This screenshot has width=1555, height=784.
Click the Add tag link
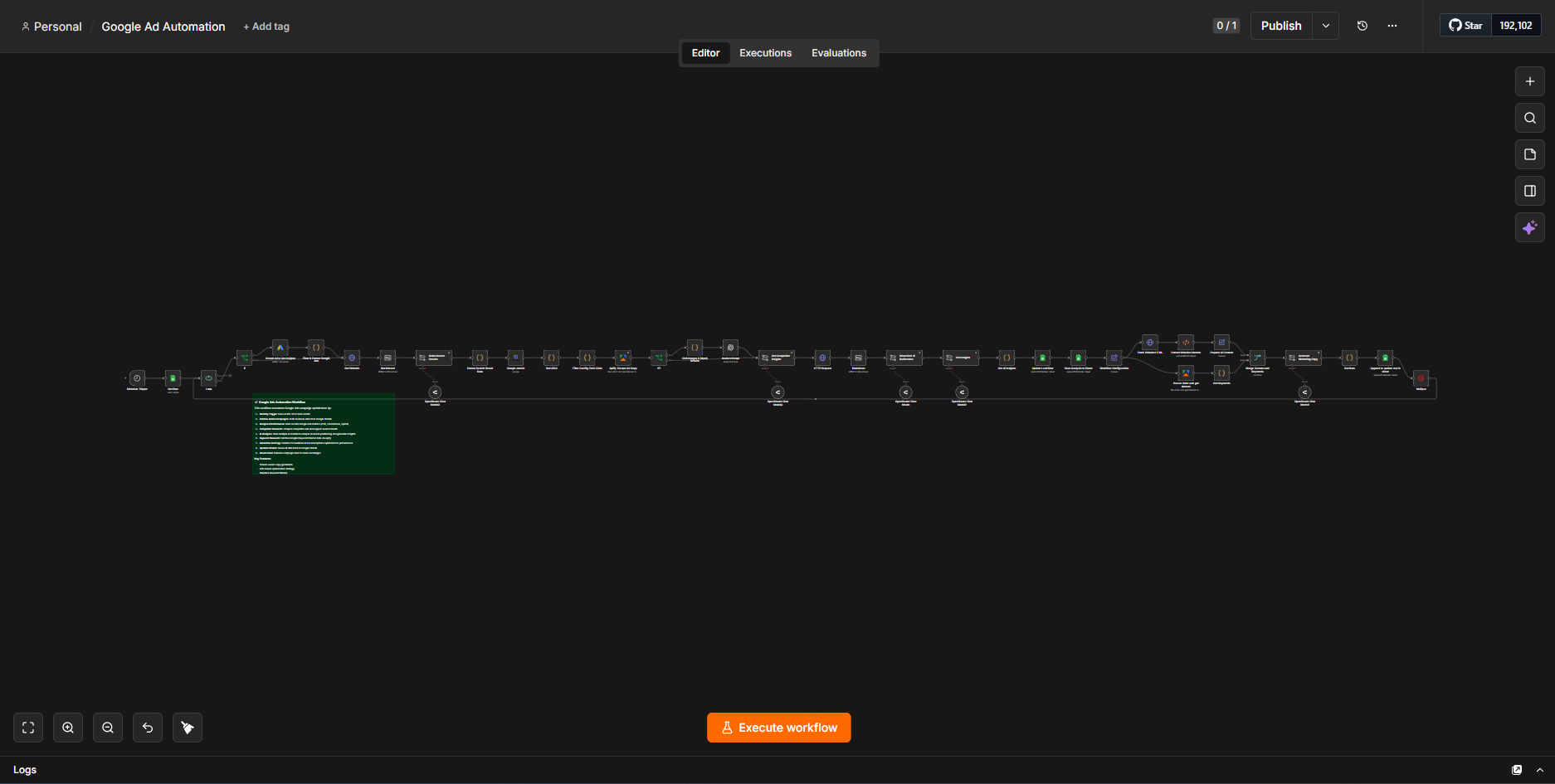[266, 27]
